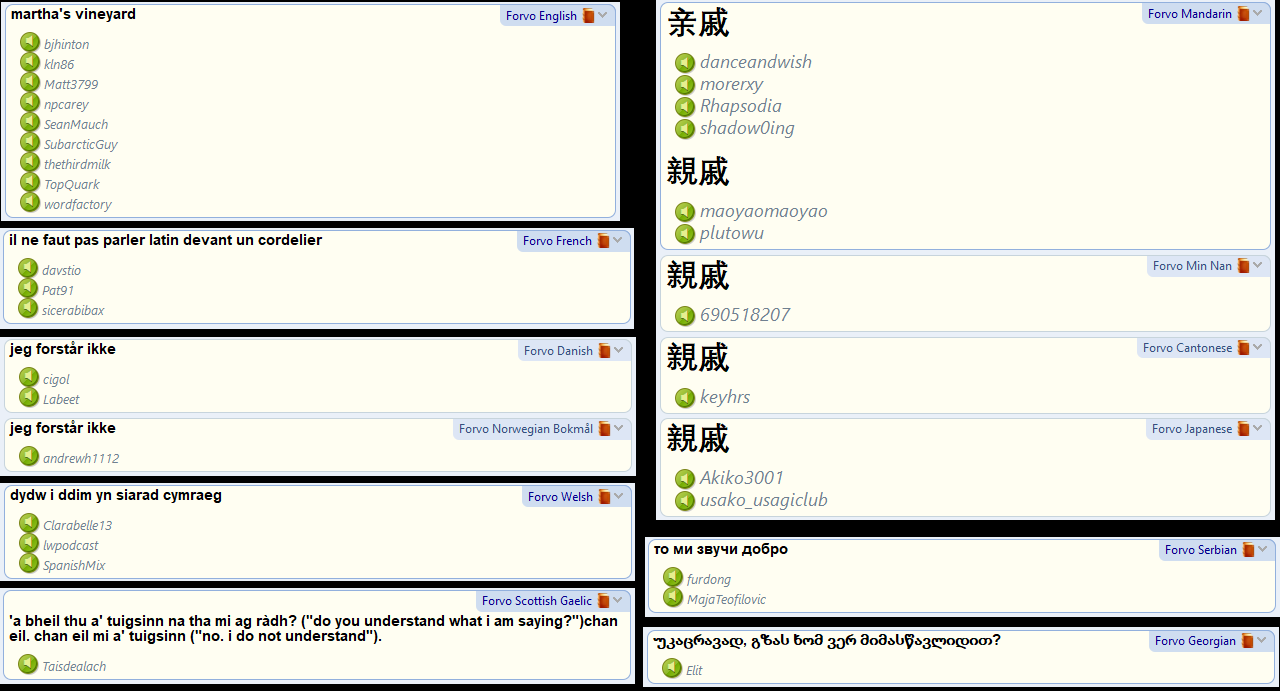
Task: Expand the Forvo Japanese dropdown arrow
Action: pos(1258,428)
